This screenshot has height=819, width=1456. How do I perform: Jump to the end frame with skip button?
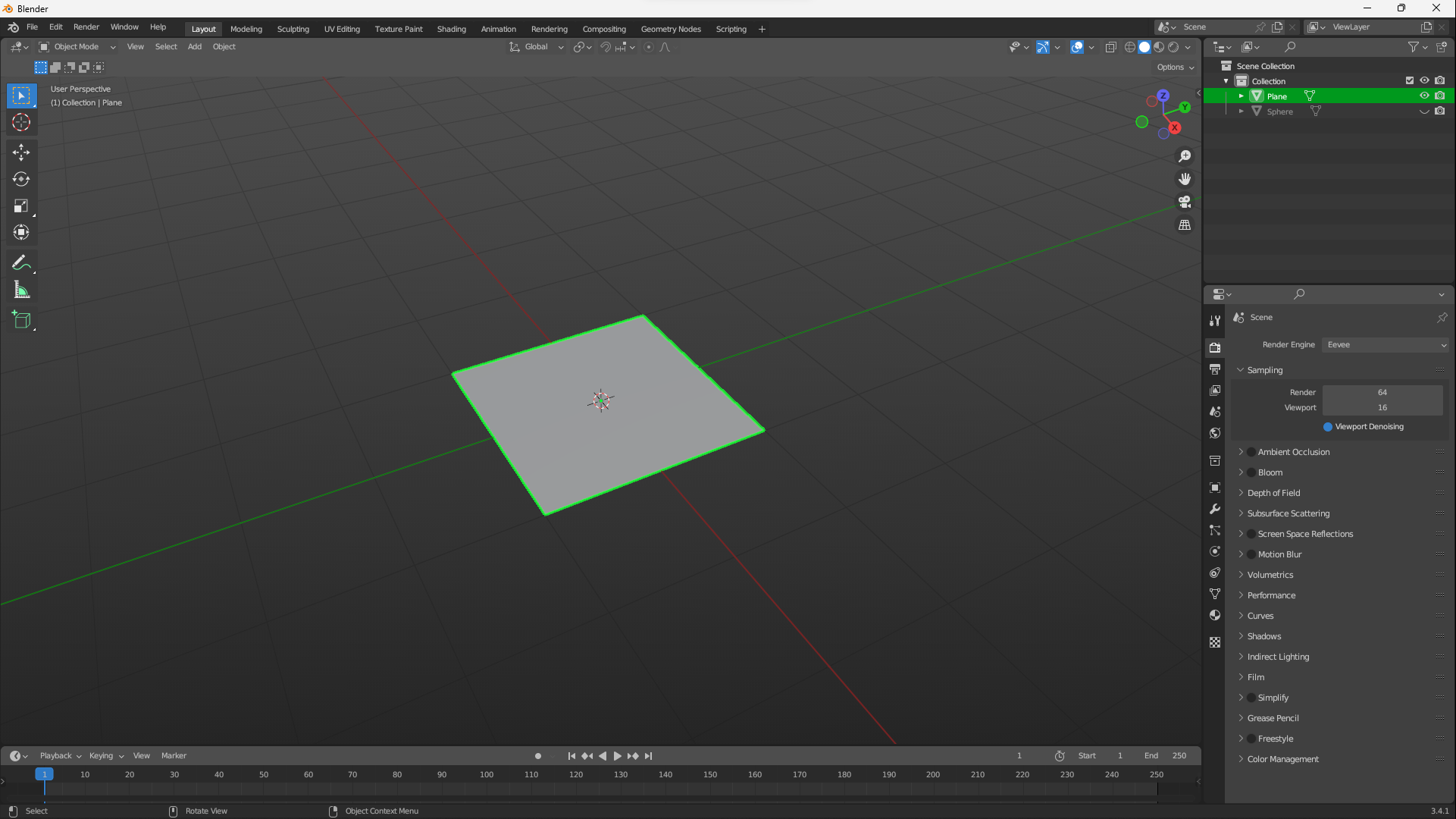tap(649, 755)
